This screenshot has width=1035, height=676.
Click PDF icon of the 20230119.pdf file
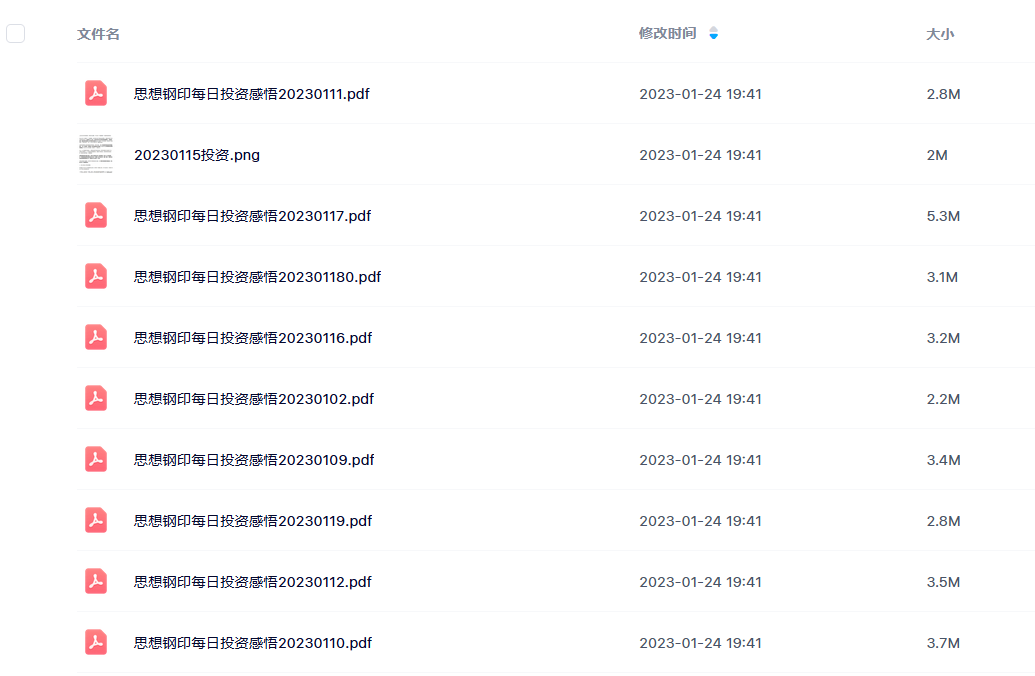coord(96,520)
